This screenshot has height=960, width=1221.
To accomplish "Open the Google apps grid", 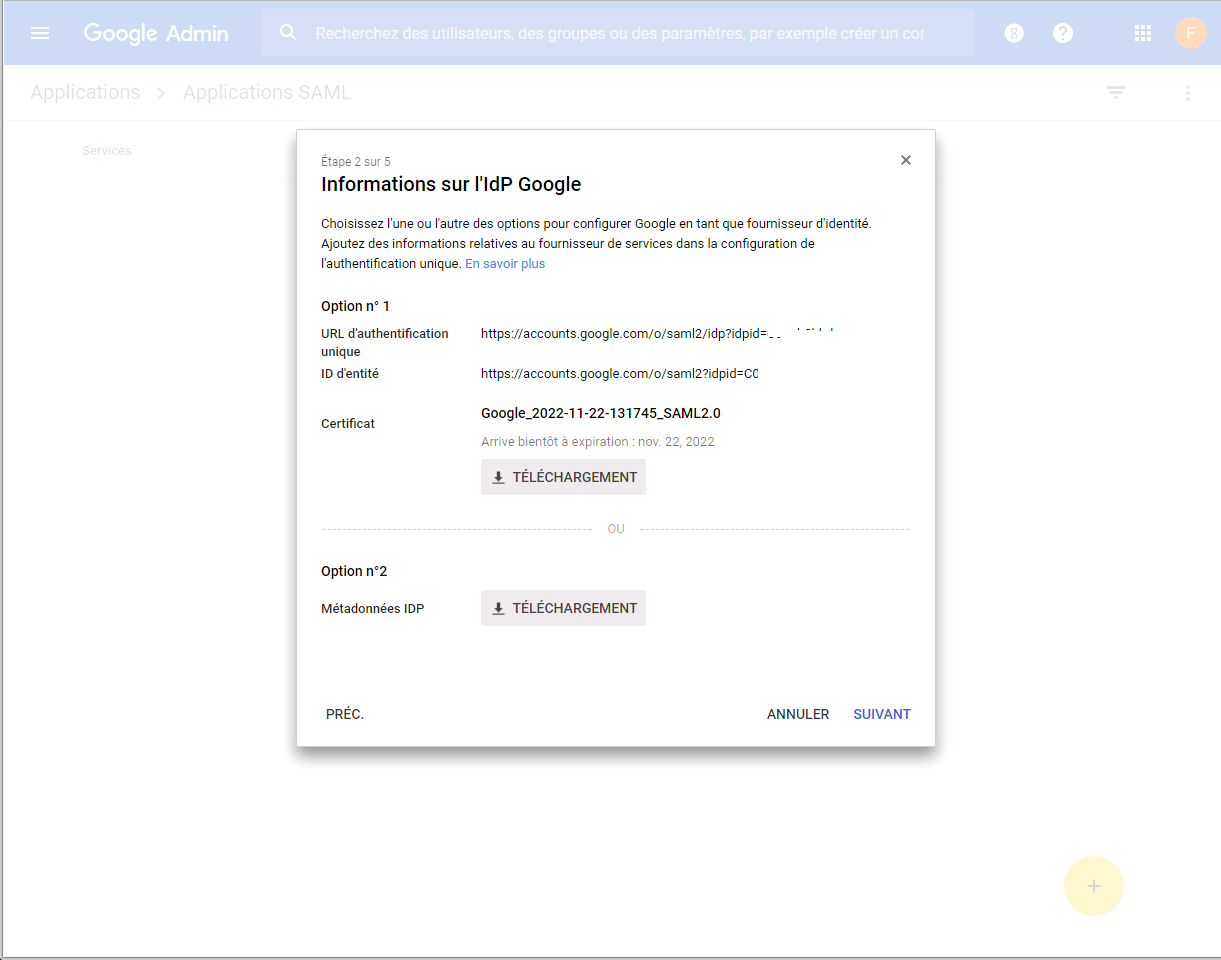I will [x=1143, y=33].
